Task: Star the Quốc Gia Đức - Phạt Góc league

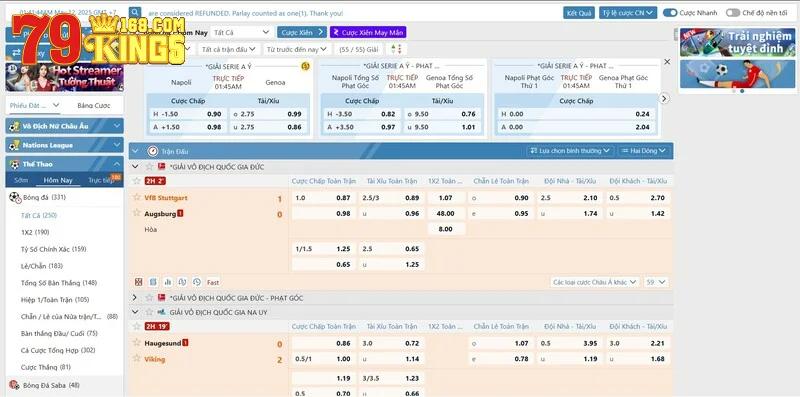Action: (149, 297)
